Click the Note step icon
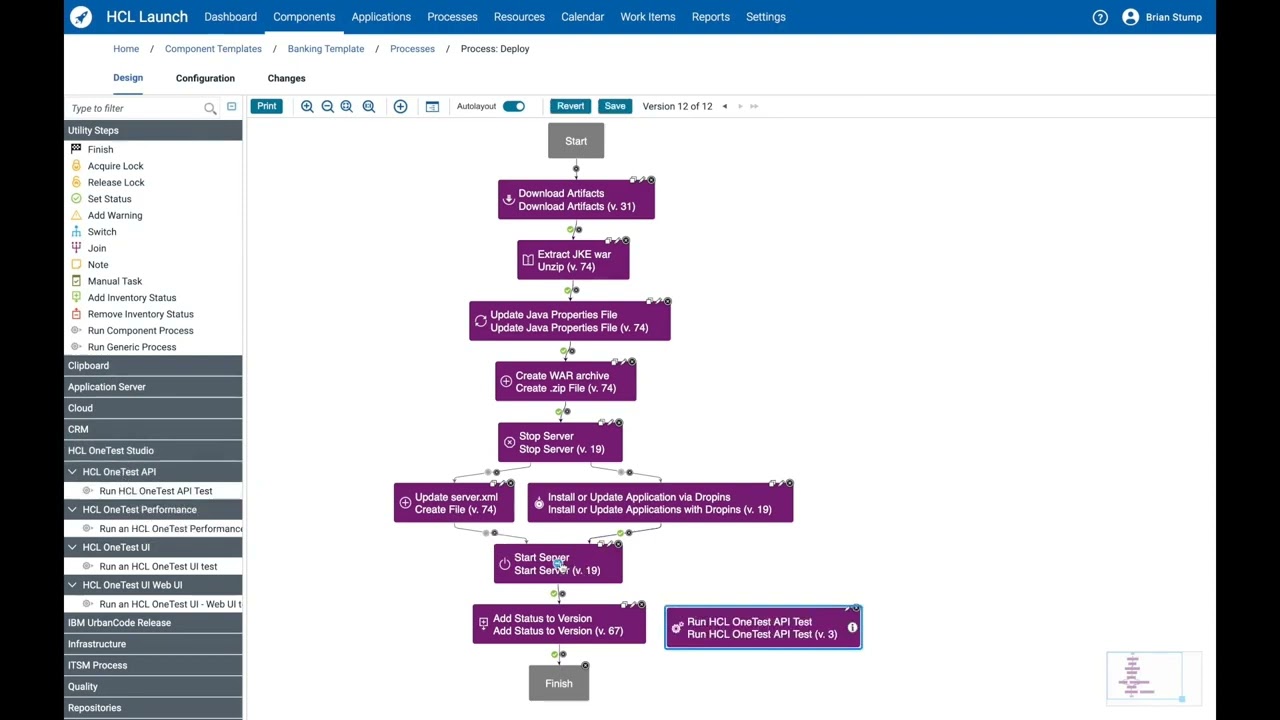1280x720 pixels. 76,264
